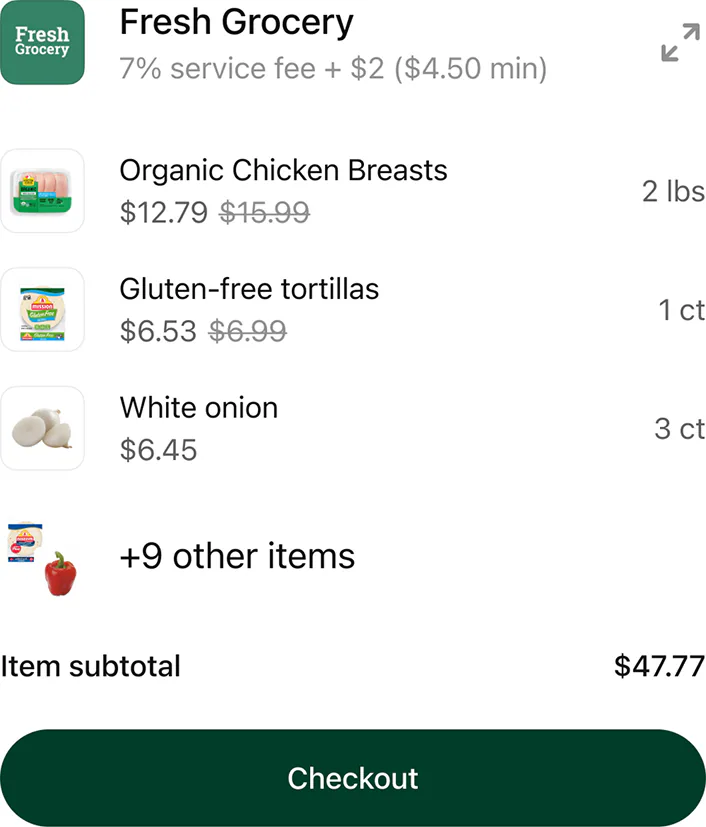Tap the expand arrows icon at top right

tap(680, 44)
